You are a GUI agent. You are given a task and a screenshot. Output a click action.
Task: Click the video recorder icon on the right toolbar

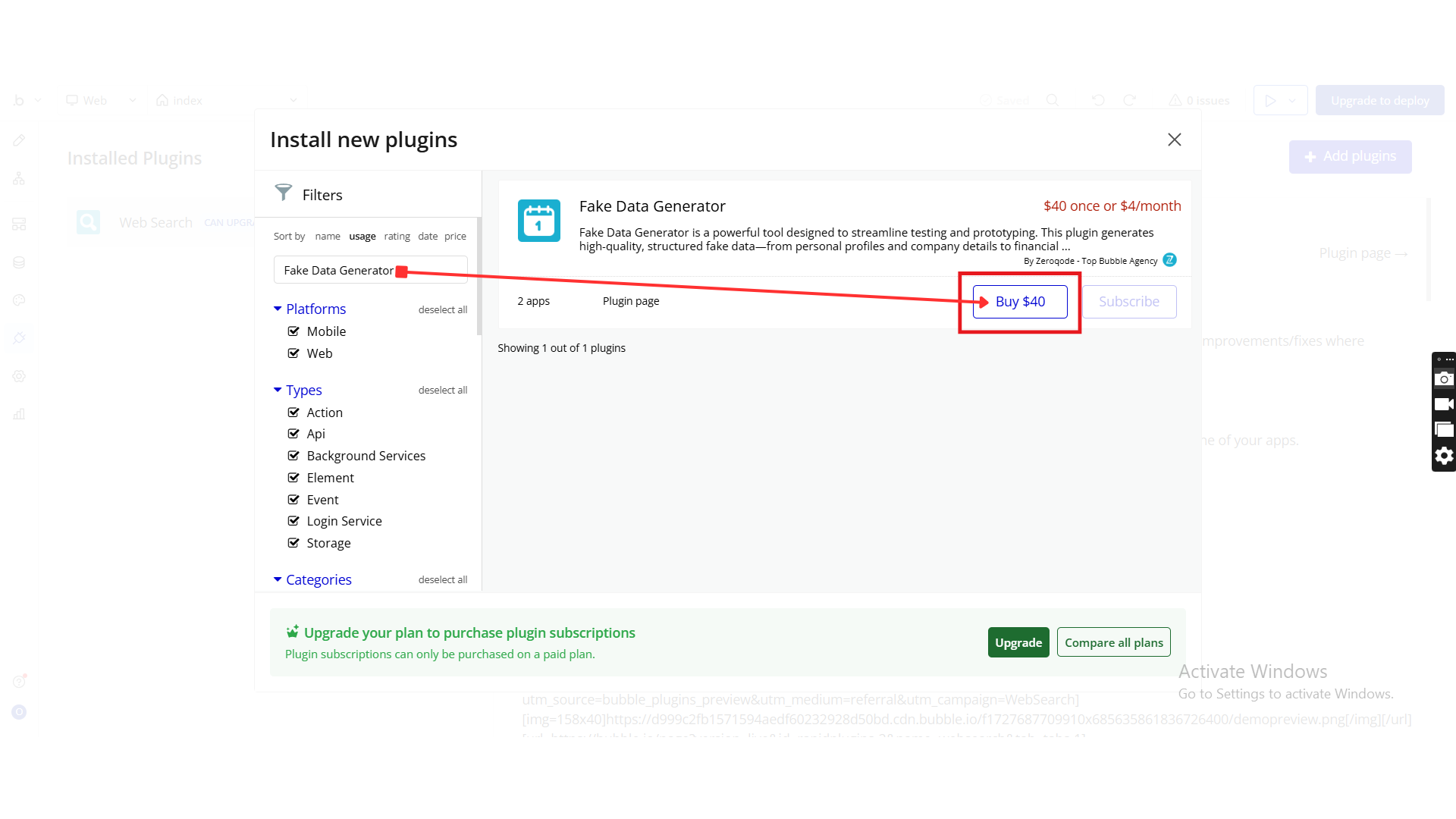tap(1444, 404)
